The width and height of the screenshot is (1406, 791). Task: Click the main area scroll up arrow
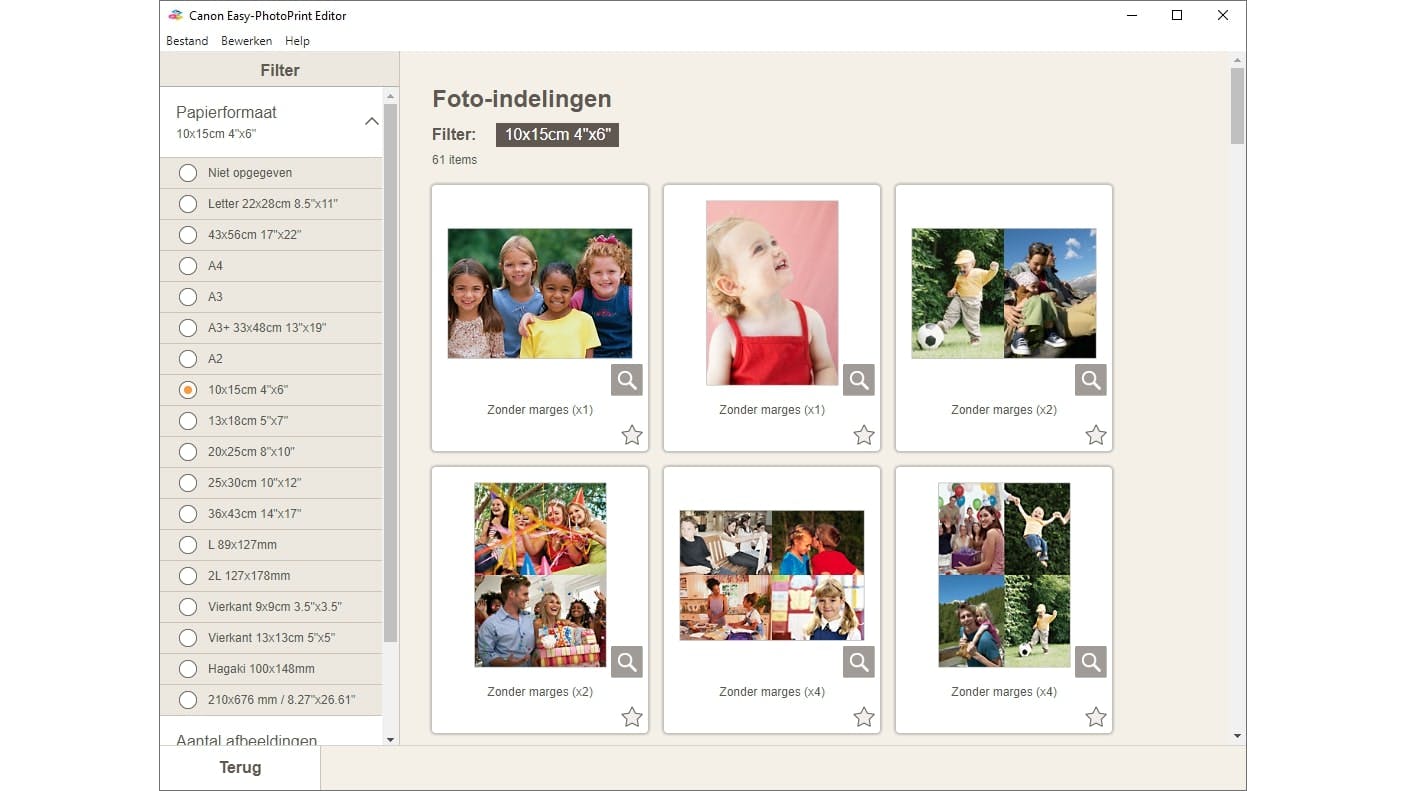[x=1238, y=60]
